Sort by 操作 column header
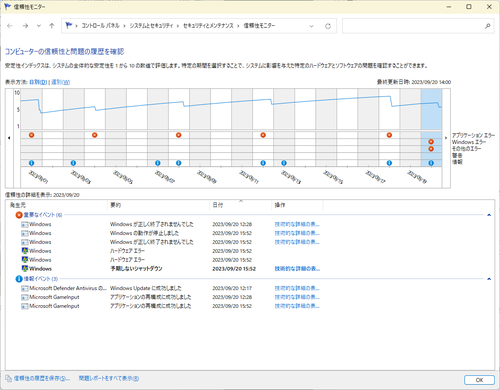The height and width of the screenshot is (390, 500). click(297, 205)
